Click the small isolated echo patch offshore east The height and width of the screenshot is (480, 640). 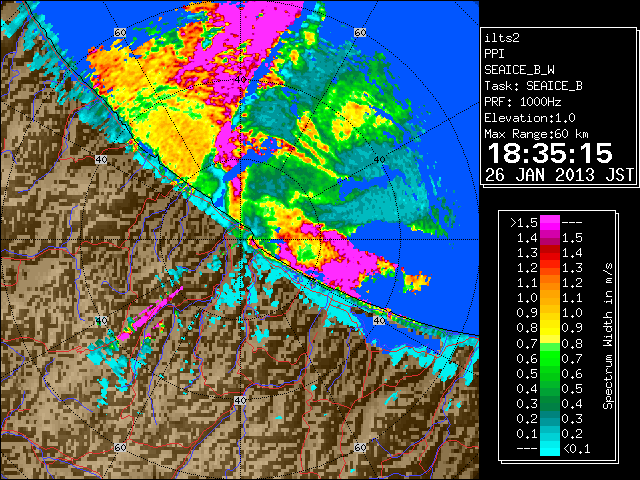(x=416, y=281)
